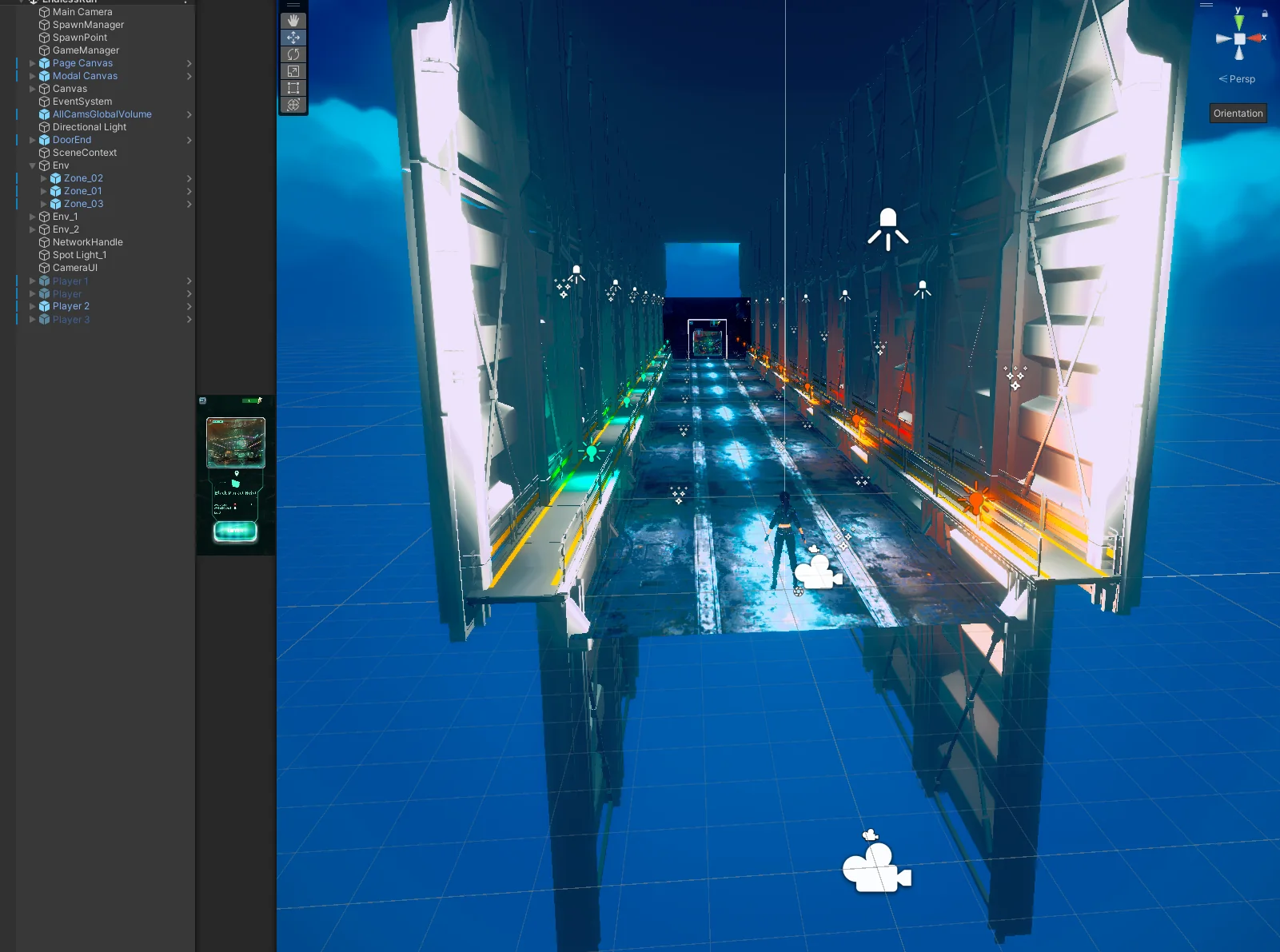The image size is (1280, 952).
Task: Toggle Persp projection mode label
Action: (x=1237, y=79)
